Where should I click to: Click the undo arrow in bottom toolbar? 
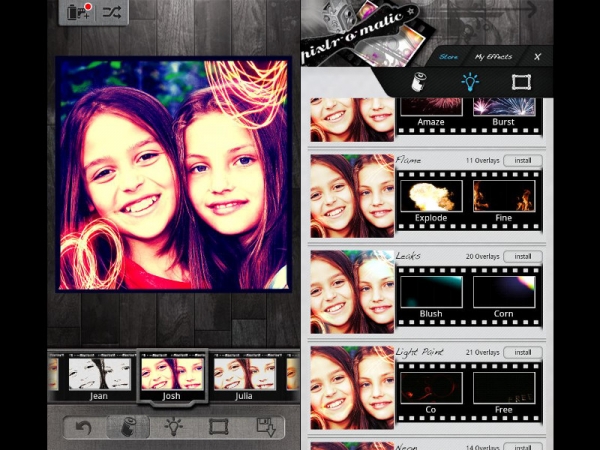(83, 428)
